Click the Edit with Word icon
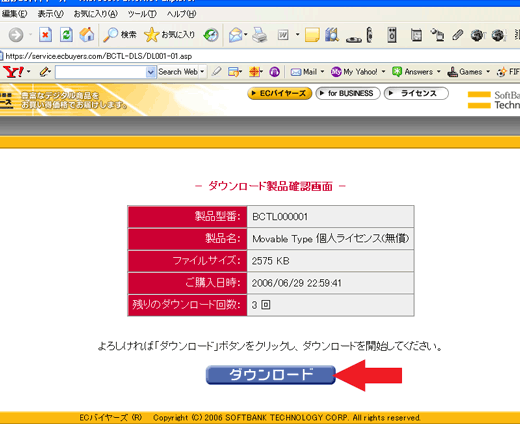This screenshot has width=520, height=424. point(283,35)
